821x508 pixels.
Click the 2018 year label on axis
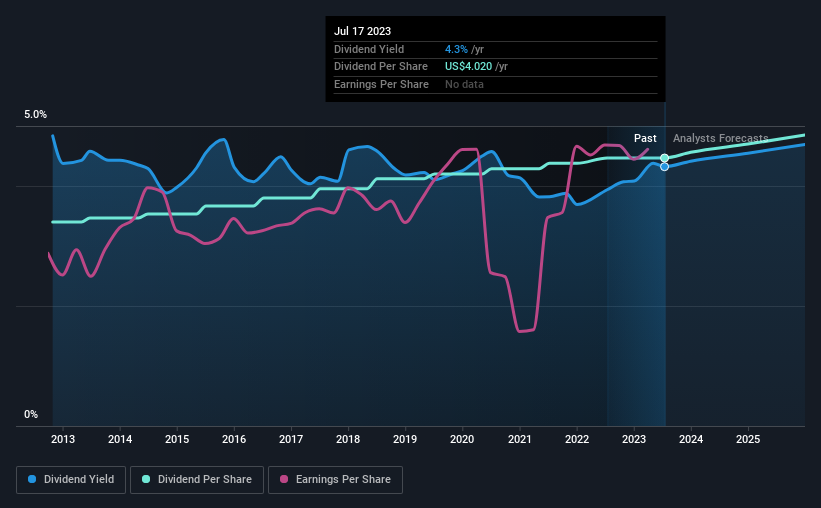pyautogui.click(x=348, y=439)
